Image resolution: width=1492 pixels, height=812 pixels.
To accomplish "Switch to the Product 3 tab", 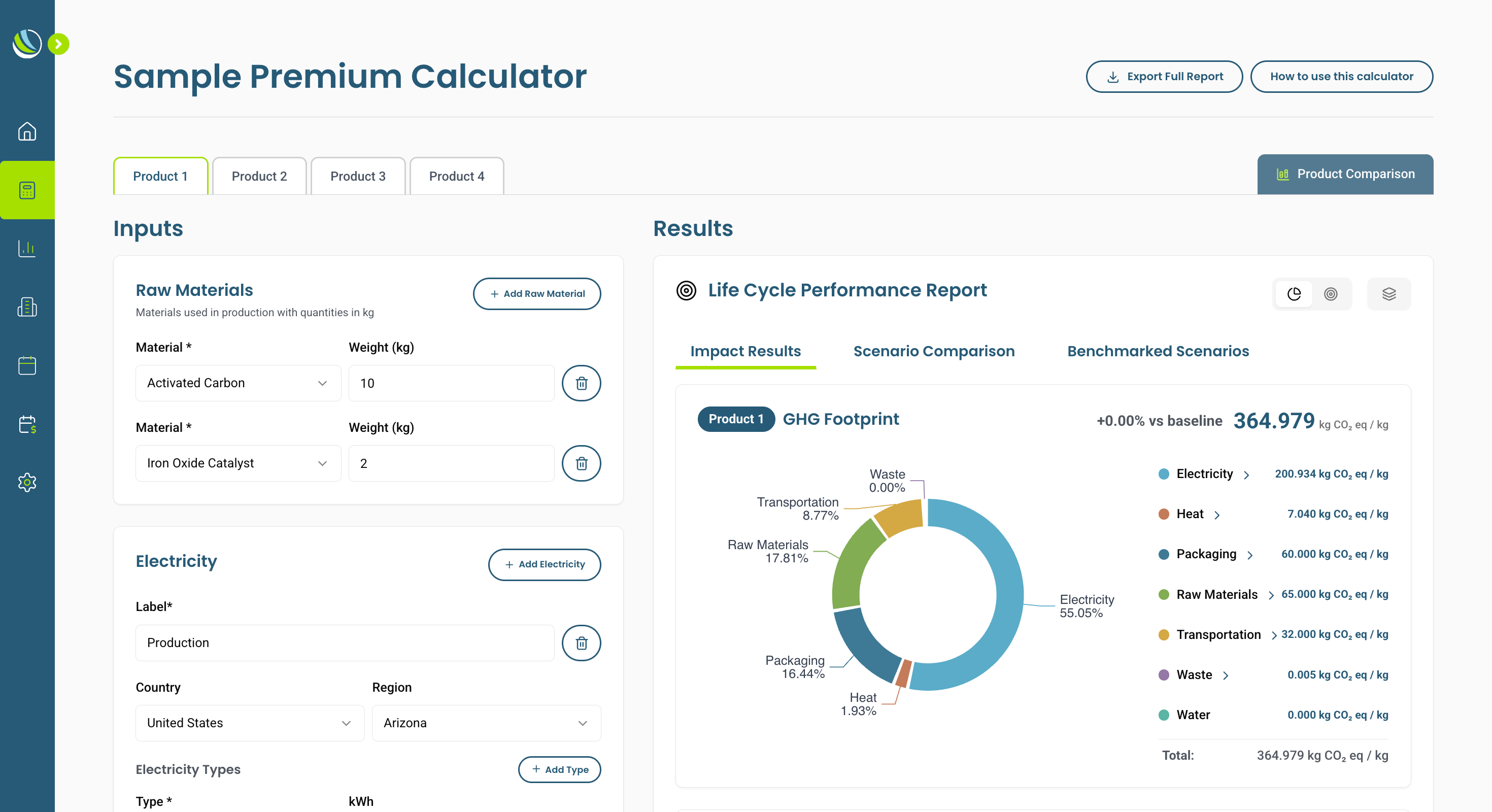I will click(357, 176).
